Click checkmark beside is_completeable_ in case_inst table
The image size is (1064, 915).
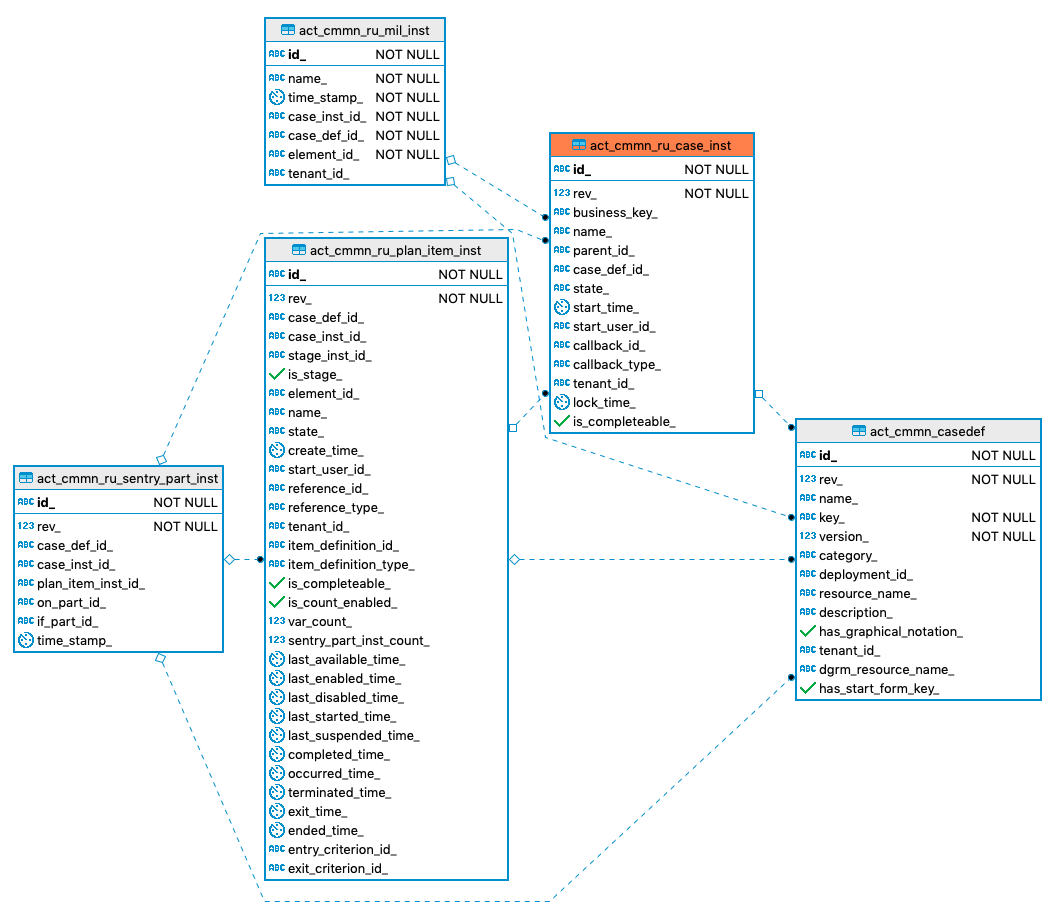tap(561, 421)
